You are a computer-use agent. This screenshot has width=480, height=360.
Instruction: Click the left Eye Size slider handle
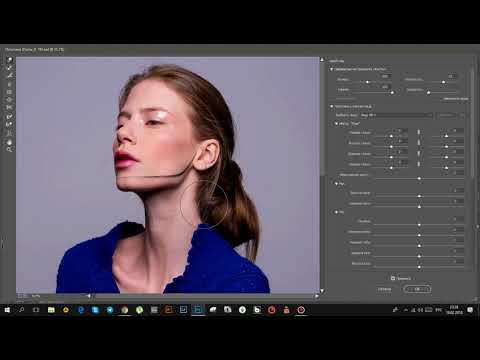(391, 136)
